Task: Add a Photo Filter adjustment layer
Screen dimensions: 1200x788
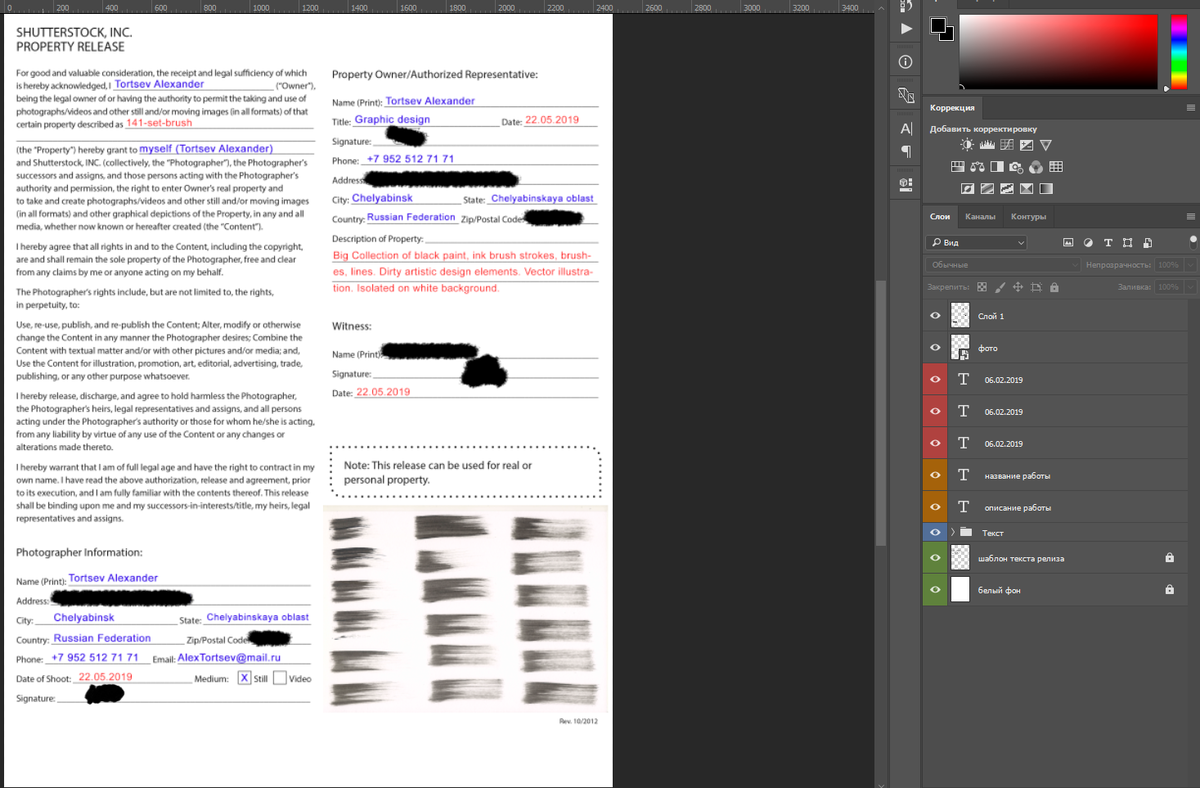Action: click(x=1016, y=167)
